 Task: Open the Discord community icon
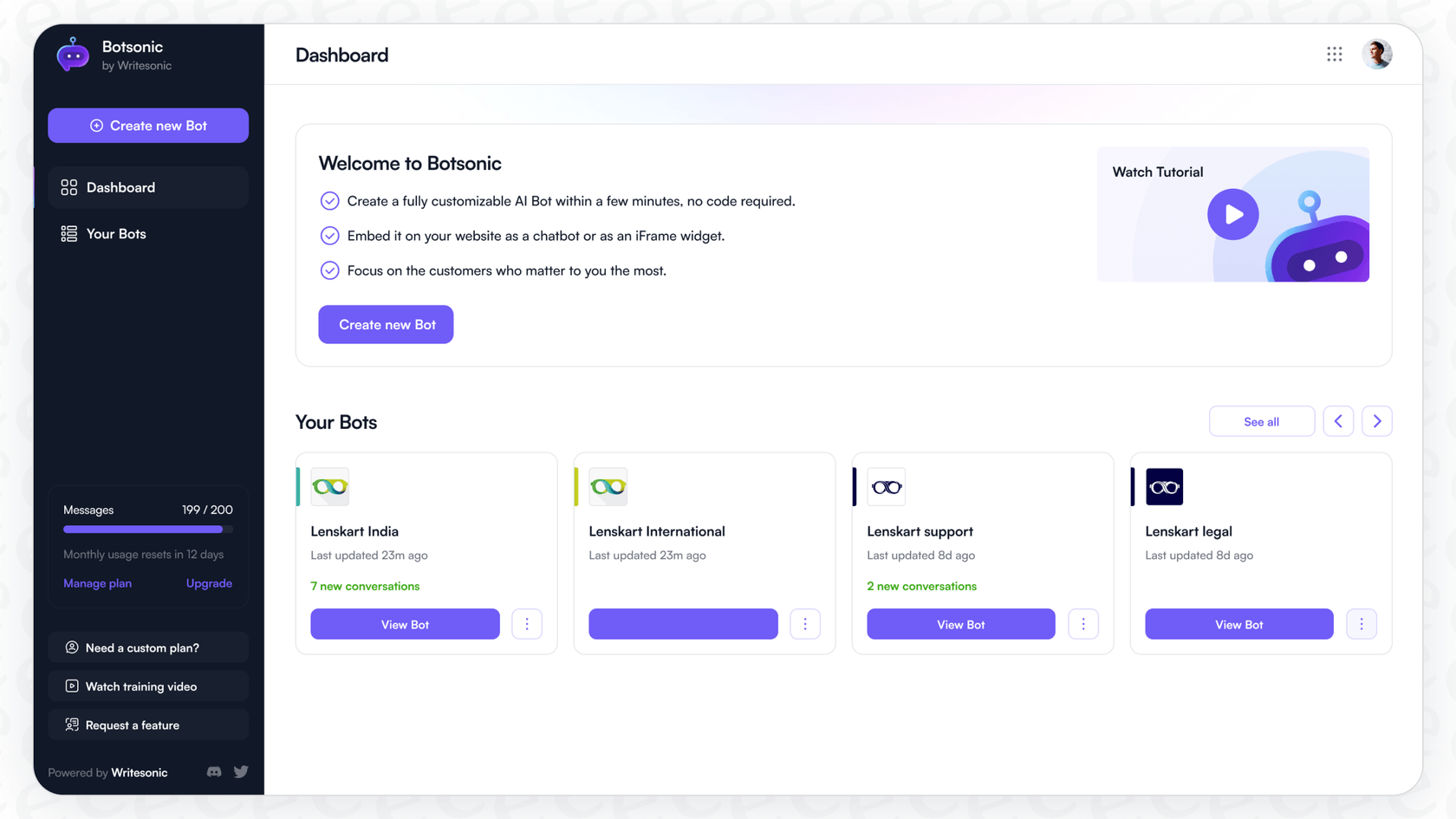click(x=214, y=772)
